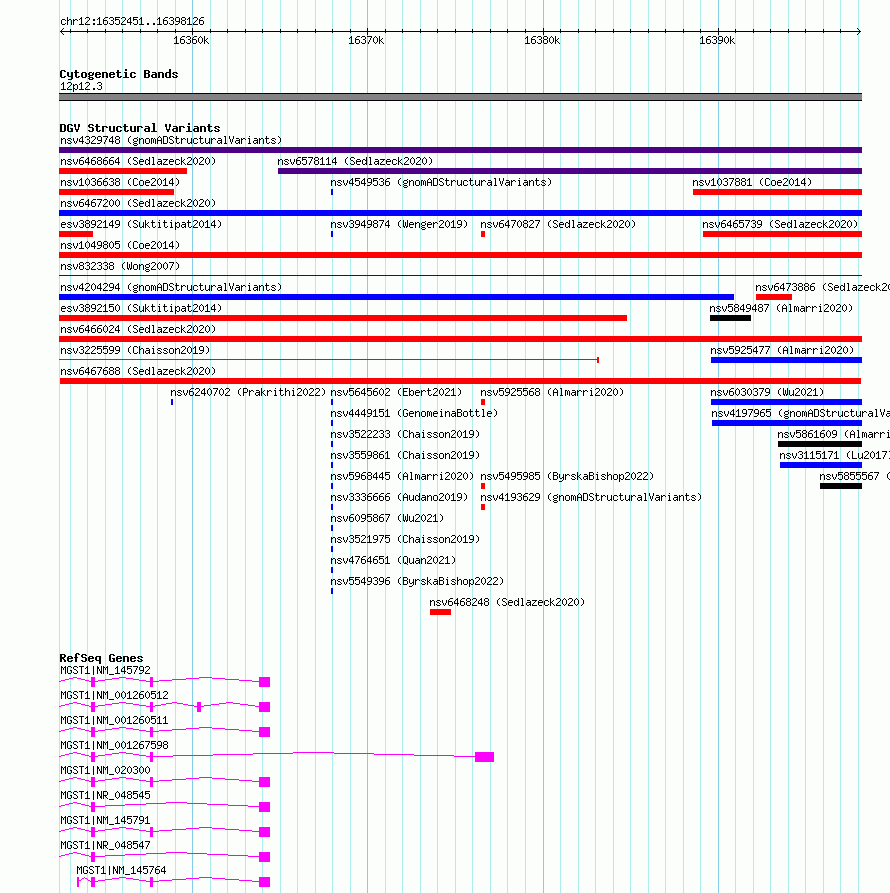This screenshot has height=893, width=890.
Task: Select nsv3522233 (Chaisson2019) label
Action: 405,435
